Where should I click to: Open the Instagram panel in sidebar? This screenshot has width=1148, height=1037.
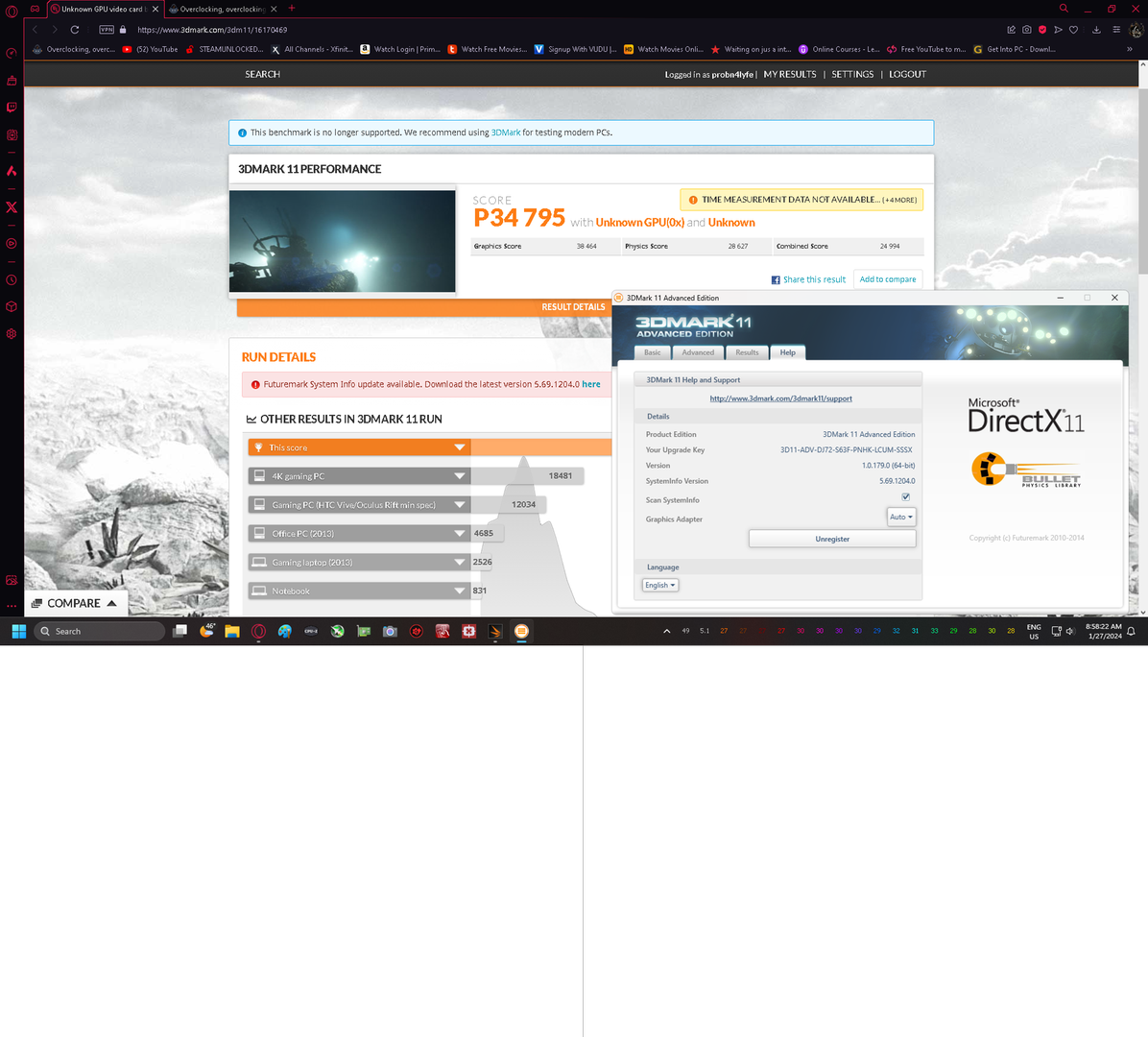click(12, 134)
